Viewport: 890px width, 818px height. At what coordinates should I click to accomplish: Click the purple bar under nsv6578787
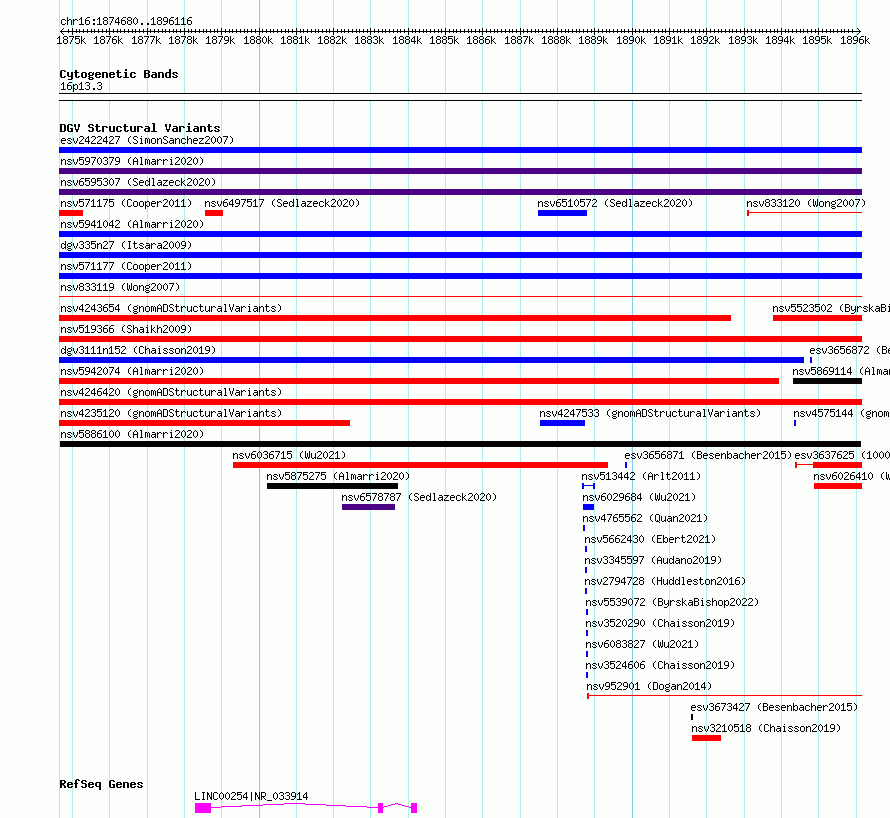[x=368, y=507]
